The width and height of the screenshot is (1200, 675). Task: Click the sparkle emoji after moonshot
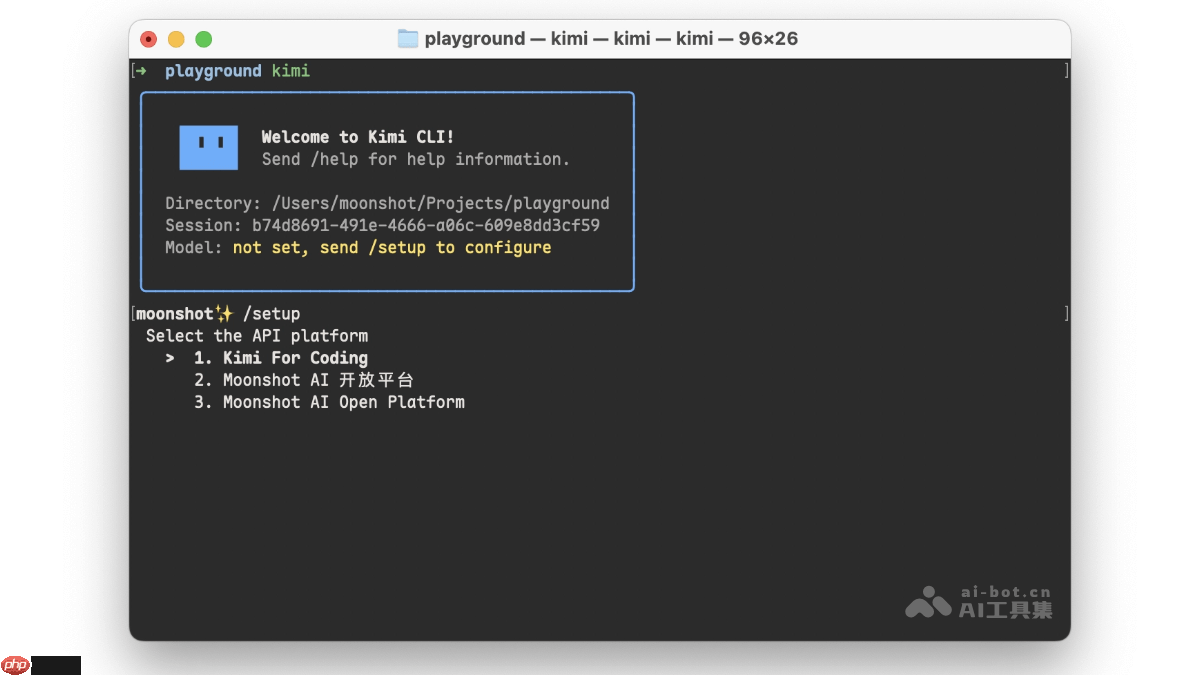tap(224, 314)
